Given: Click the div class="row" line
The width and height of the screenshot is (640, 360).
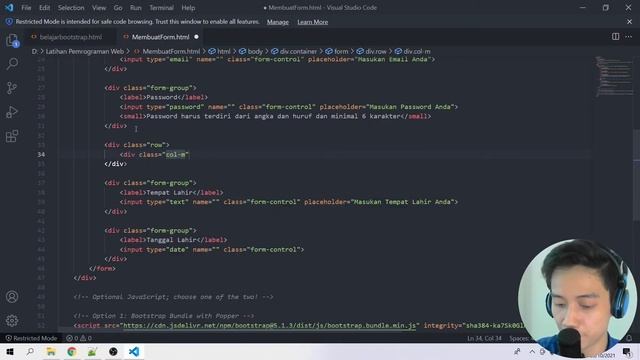Looking at the screenshot, I should pos(137,145).
